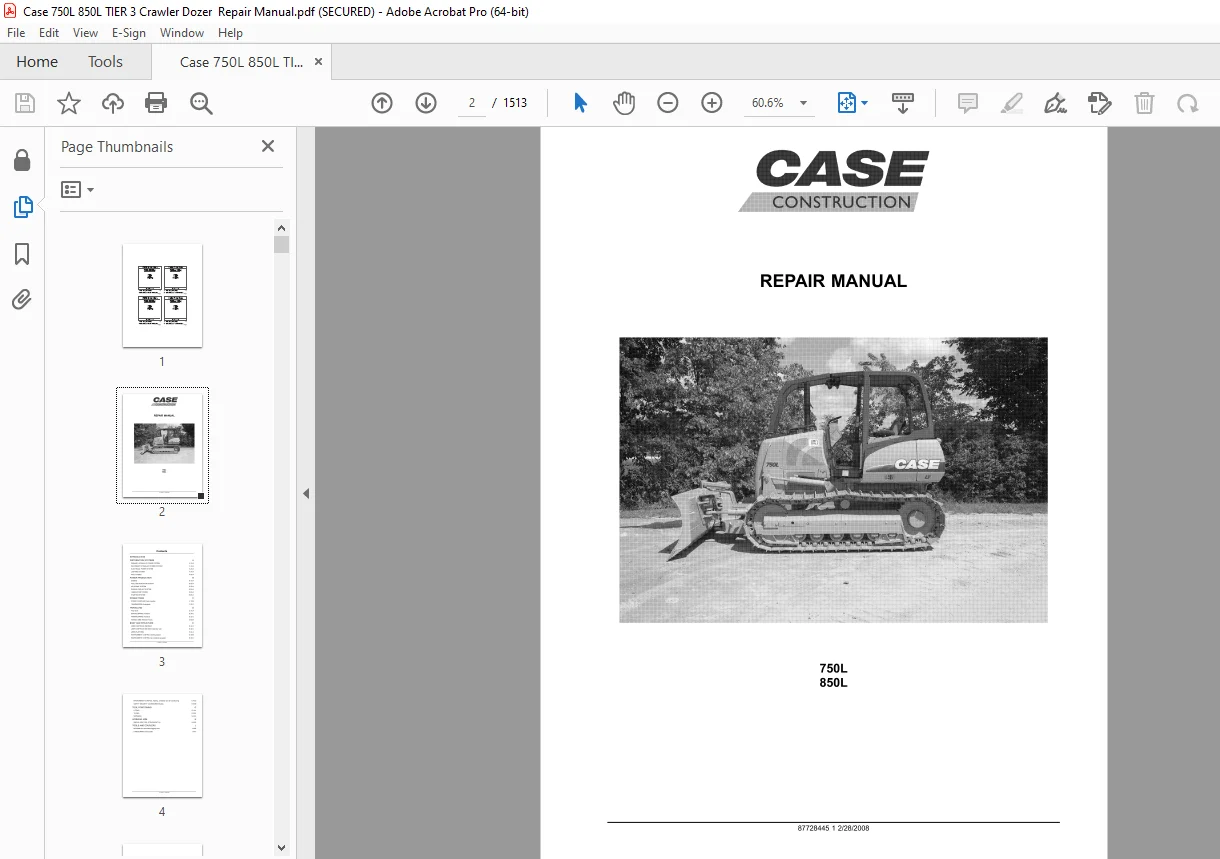Open the E-Sign menu

(129, 33)
